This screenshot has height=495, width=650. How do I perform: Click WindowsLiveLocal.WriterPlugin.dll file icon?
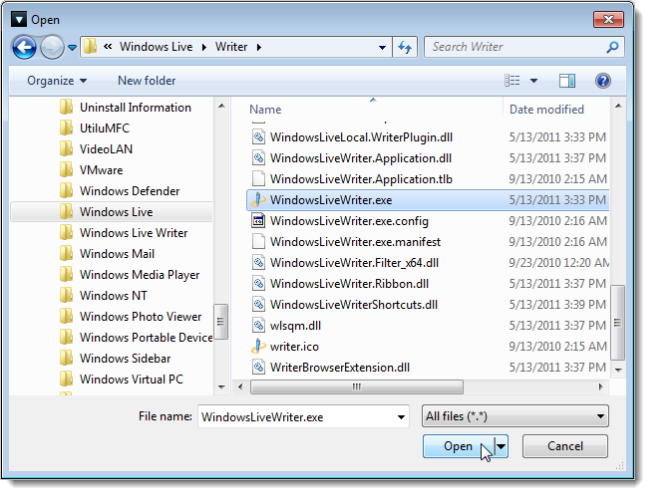click(x=259, y=137)
